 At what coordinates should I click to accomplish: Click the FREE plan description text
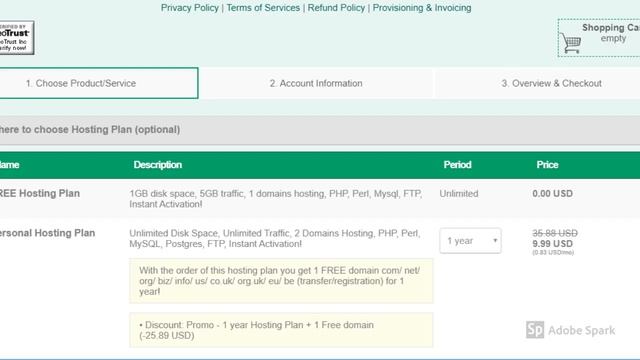click(276, 199)
